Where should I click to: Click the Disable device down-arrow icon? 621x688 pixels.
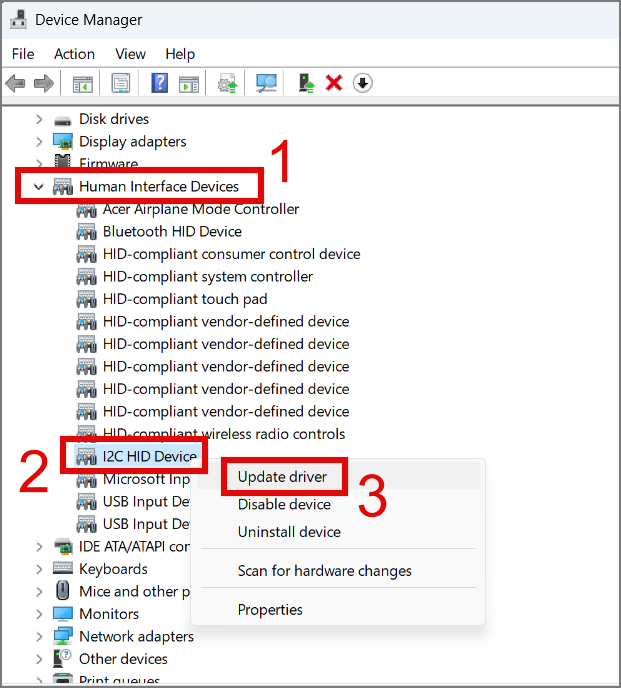point(363,83)
